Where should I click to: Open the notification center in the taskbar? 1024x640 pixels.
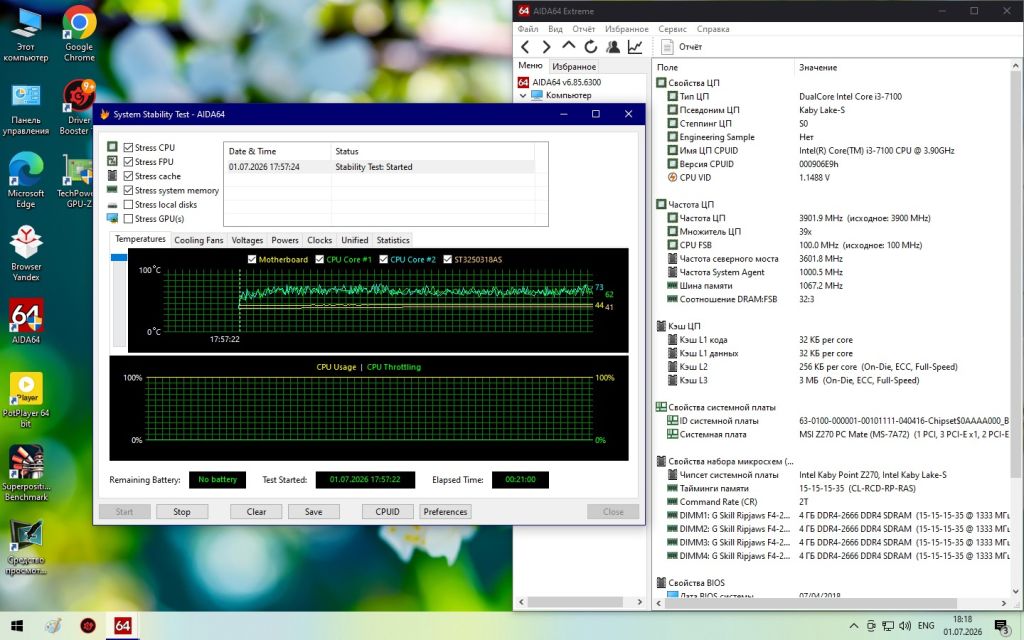click(1002, 626)
